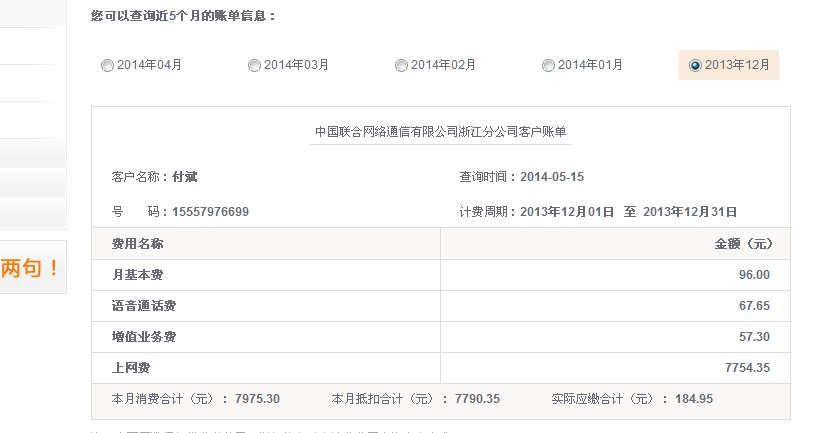The width and height of the screenshot is (823, 433).
Task: Click the customer name 付斌
Action: coord(185,177)
